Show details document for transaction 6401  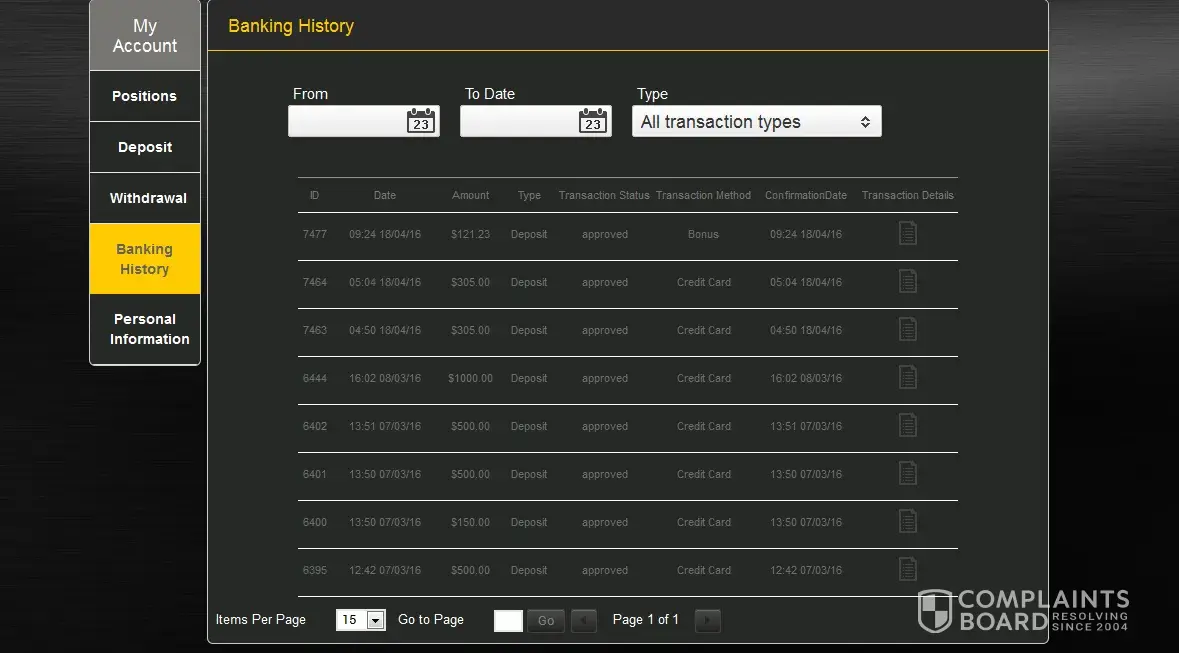pos(907,474)
